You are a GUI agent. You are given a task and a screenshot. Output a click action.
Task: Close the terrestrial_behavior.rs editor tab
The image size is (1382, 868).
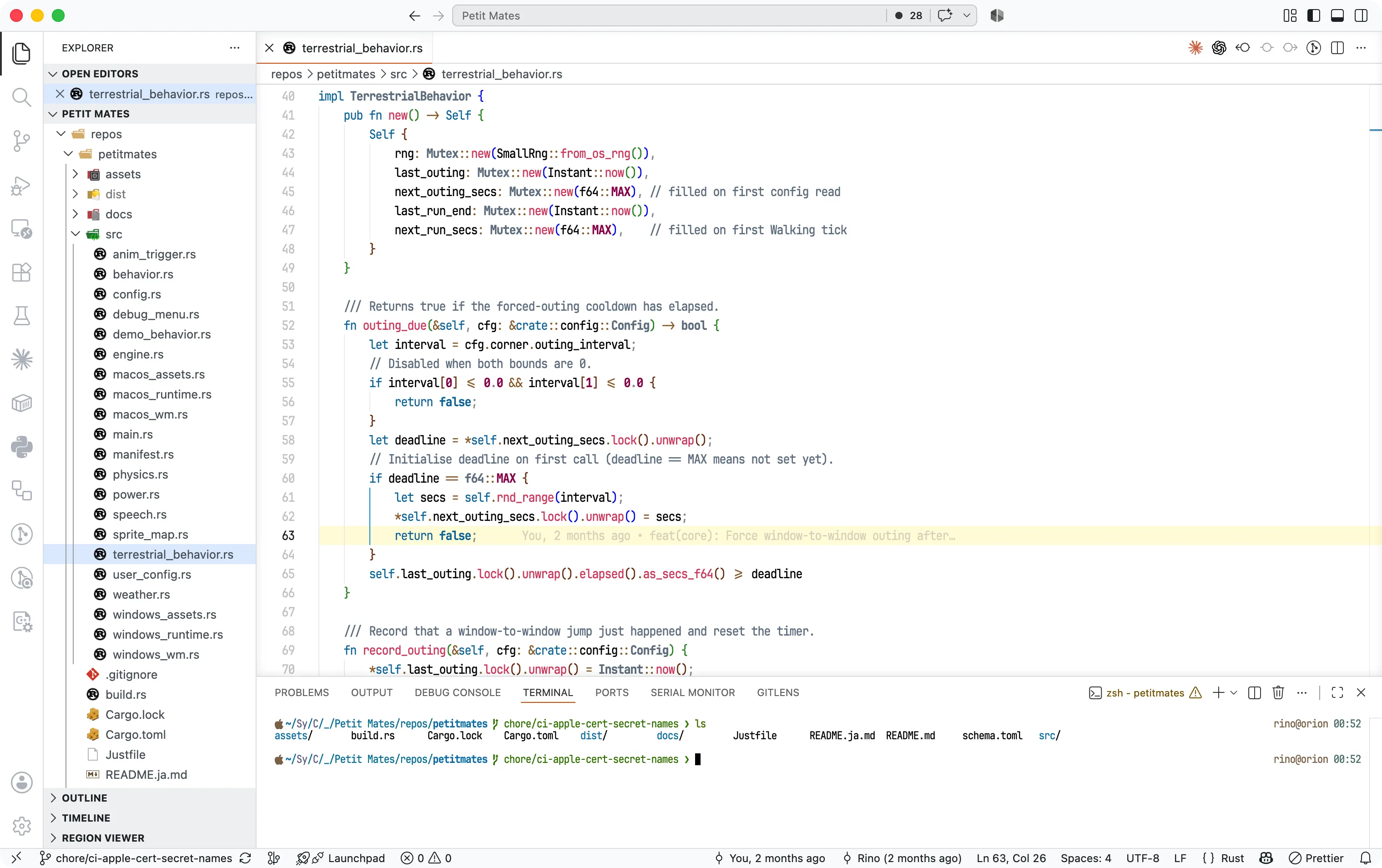click(x=269, y=48)
